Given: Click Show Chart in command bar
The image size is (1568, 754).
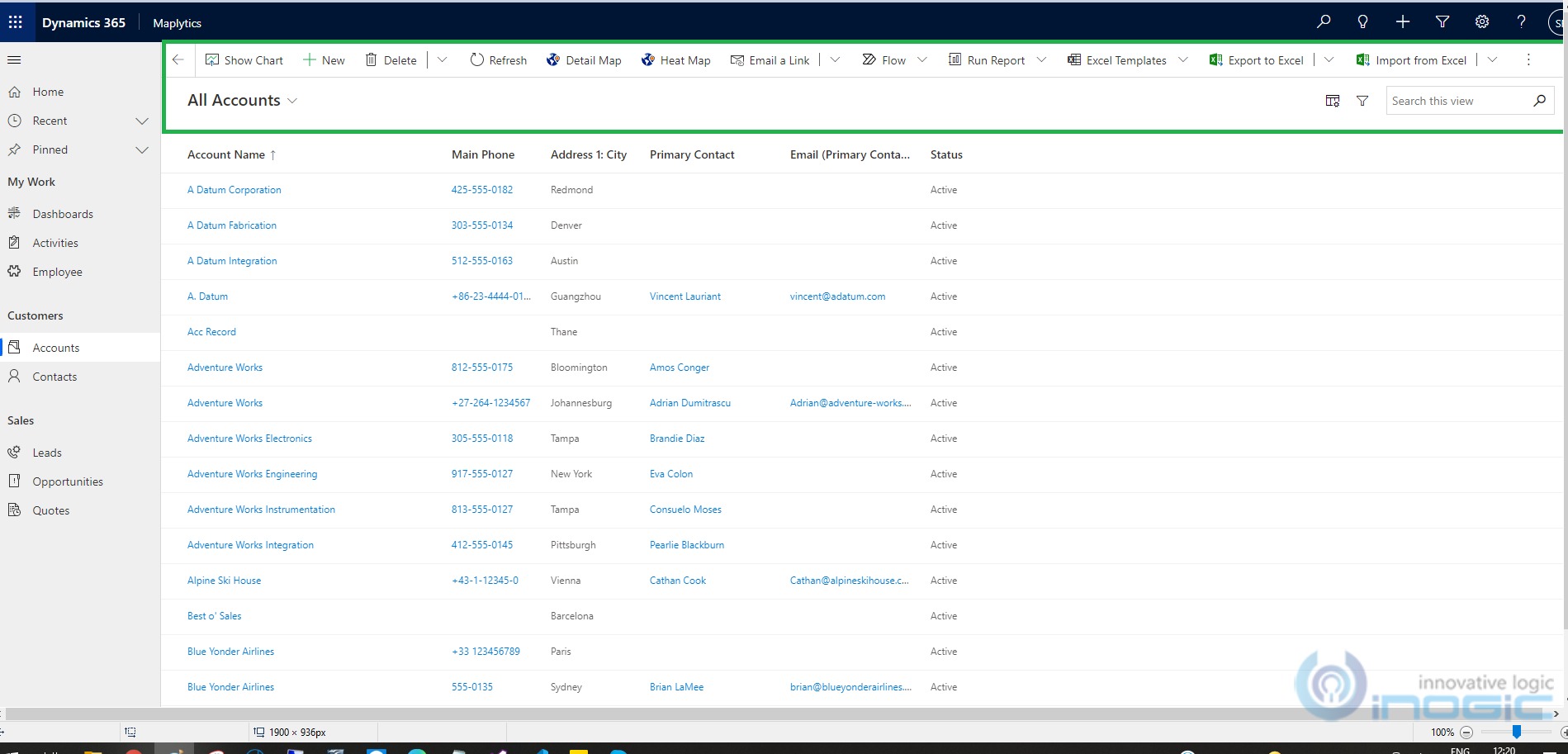Looking at the screenshot, I should (x=244, y=60).
